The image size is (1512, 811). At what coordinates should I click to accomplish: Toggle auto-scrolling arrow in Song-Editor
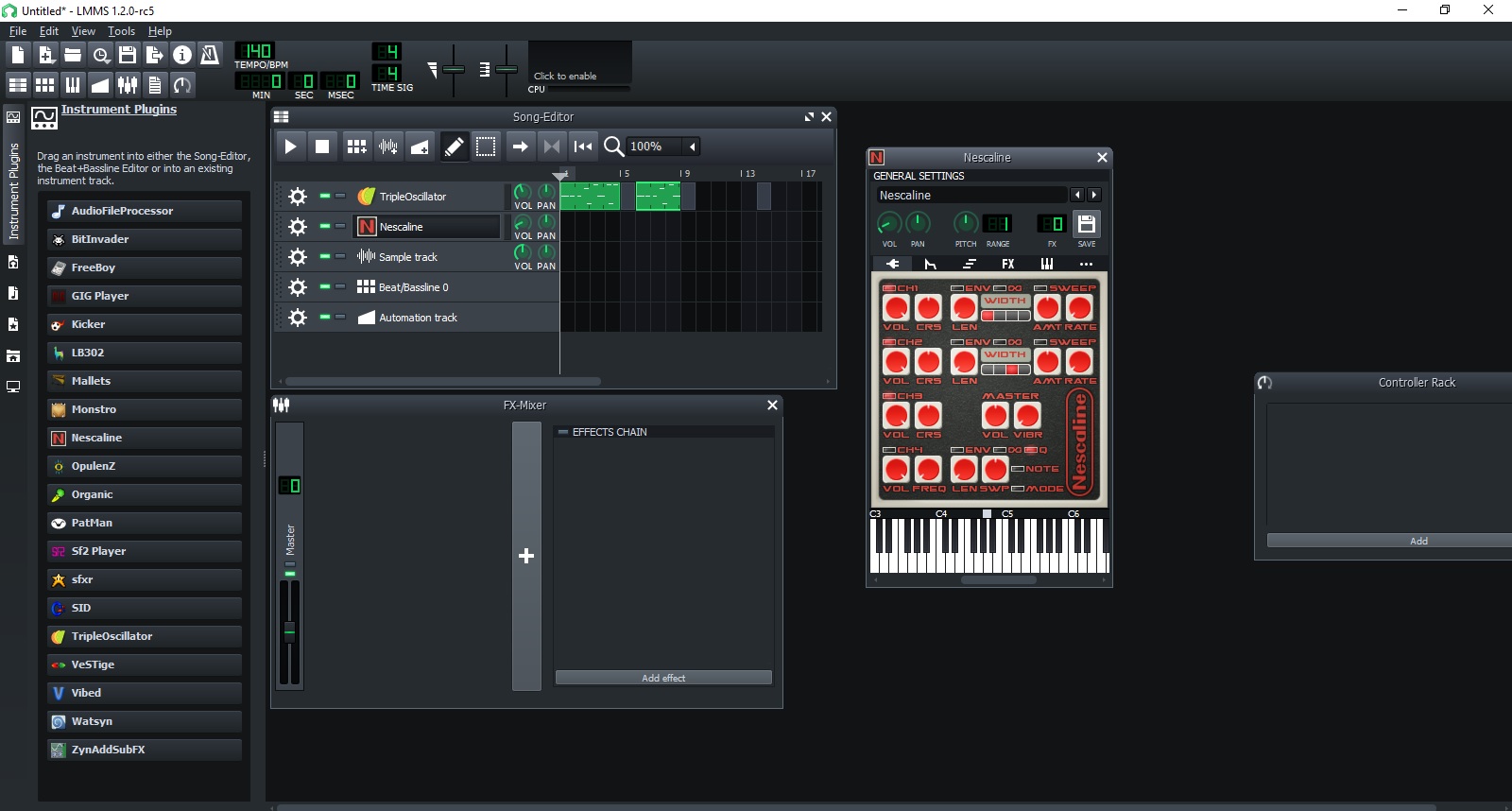[x=520, y=147]
